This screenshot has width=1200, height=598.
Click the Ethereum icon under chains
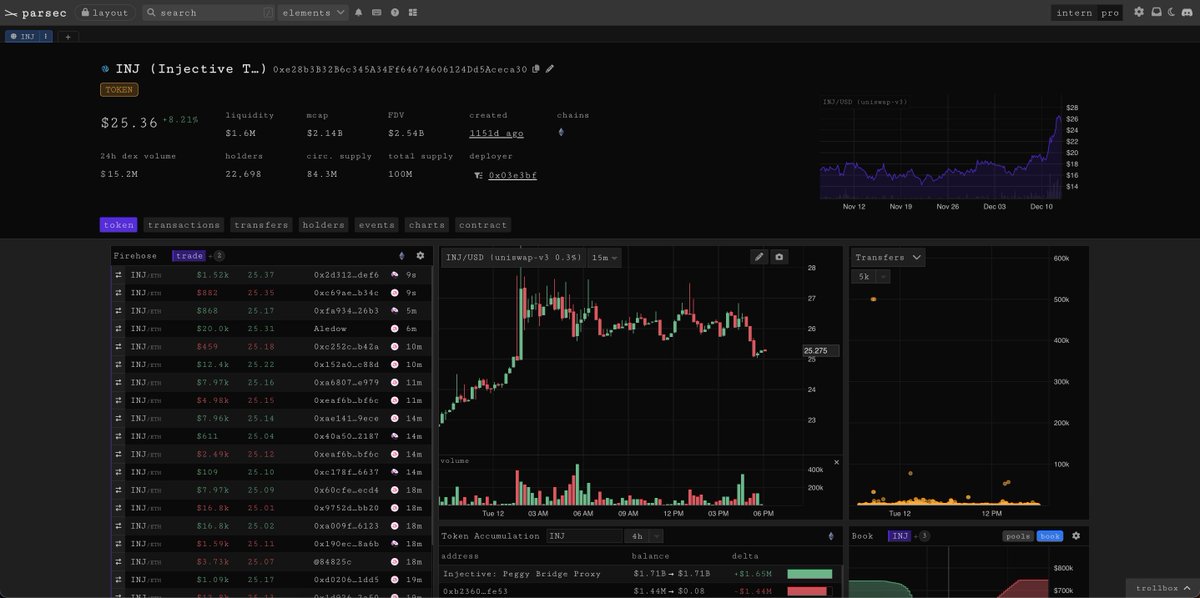[x=560, y=132]
